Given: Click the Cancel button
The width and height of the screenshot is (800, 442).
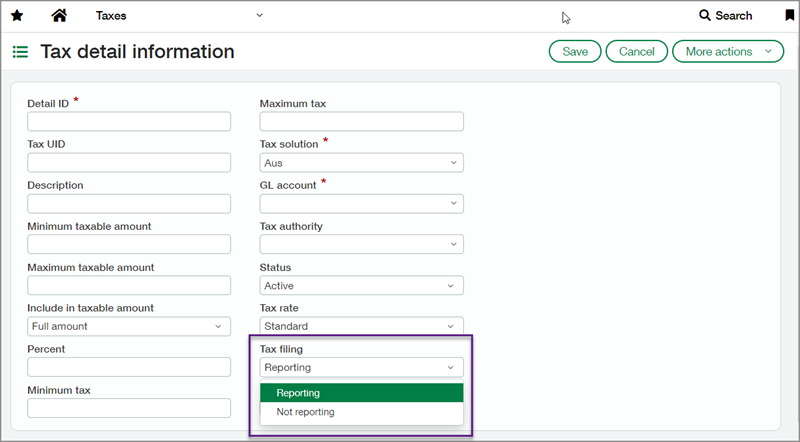Looking at the screenshot, I should (636, 52).
